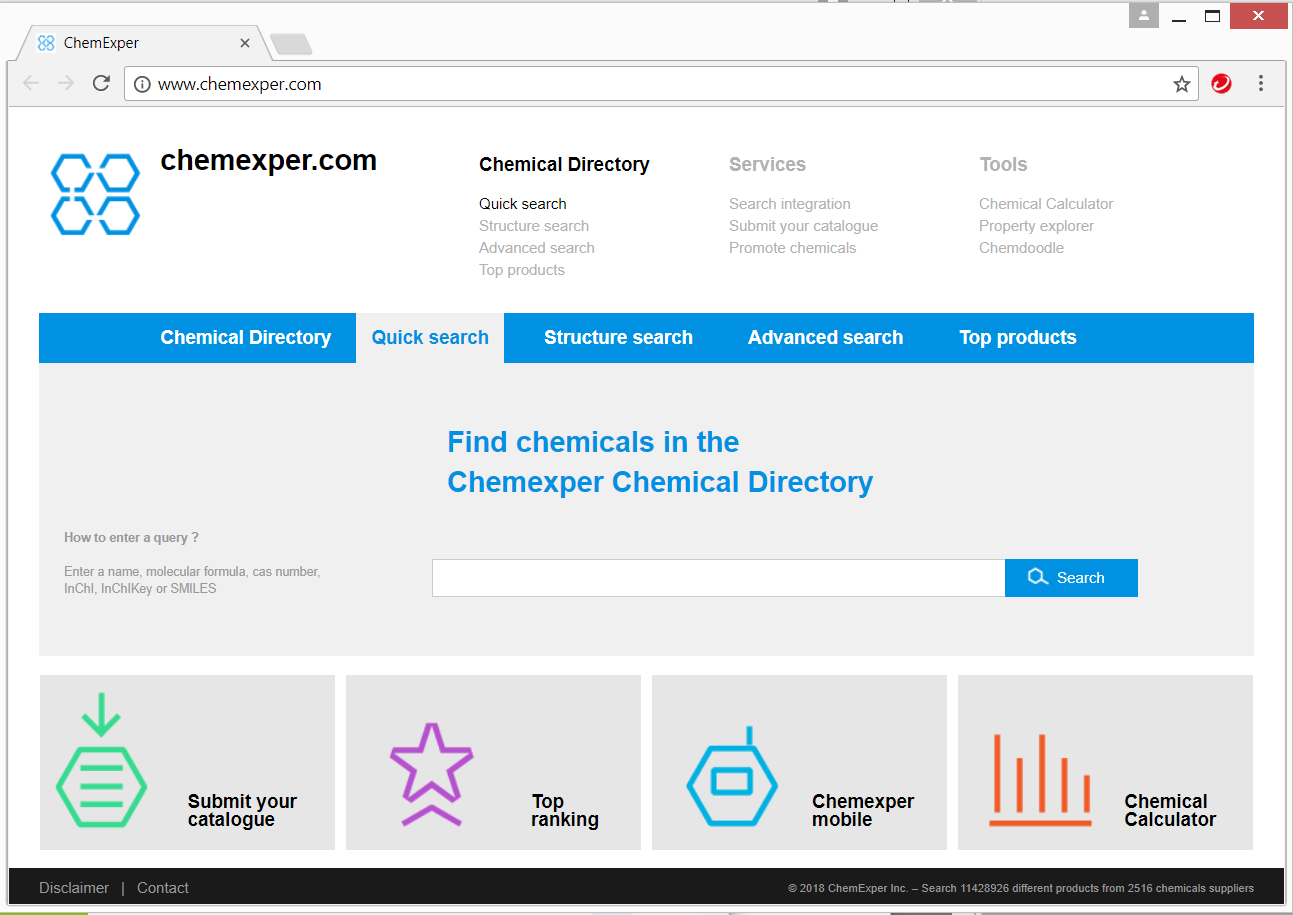Open a new browser tab
Viewport: 1293px width, 915px height.
pyautogui.click(x=291, y=44)
